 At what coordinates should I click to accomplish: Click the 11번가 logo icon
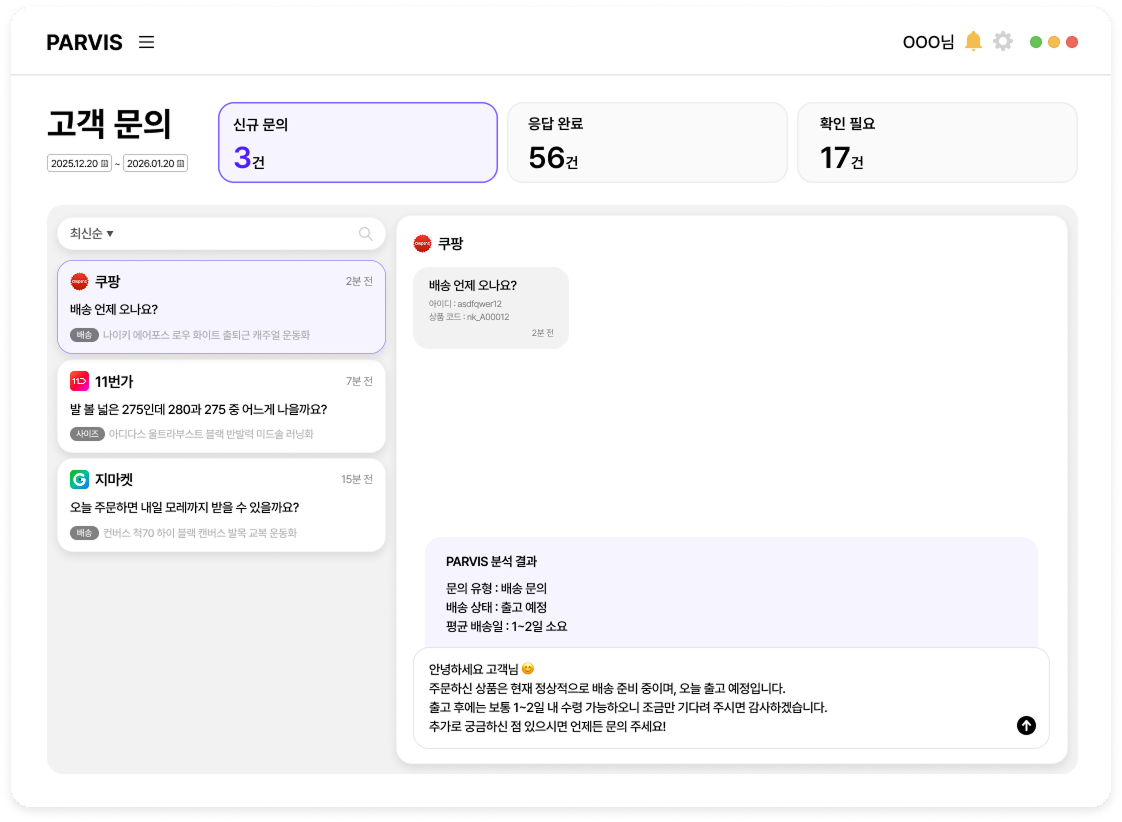[79, 381]
